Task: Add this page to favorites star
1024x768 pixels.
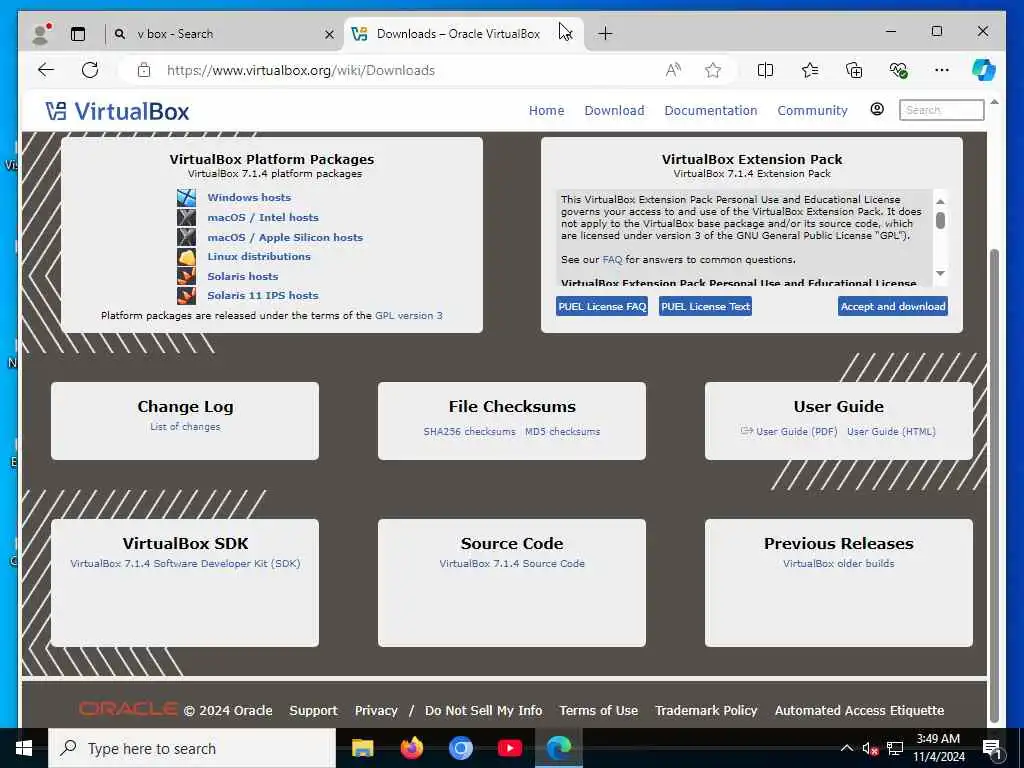Action: point(712,70)
